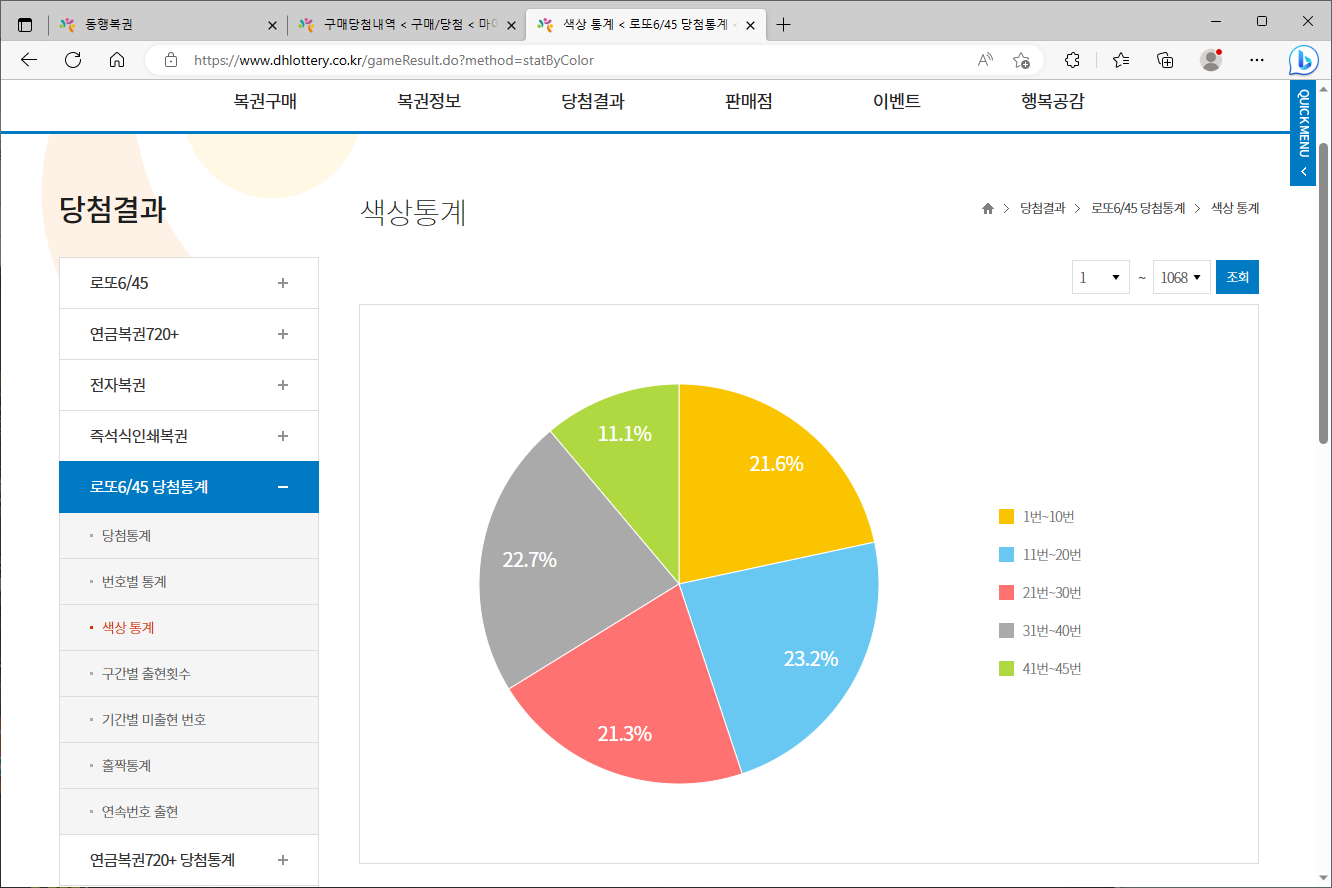
Task: Click the yellow 1번~10번 legend swatch
Action: 1006,516
